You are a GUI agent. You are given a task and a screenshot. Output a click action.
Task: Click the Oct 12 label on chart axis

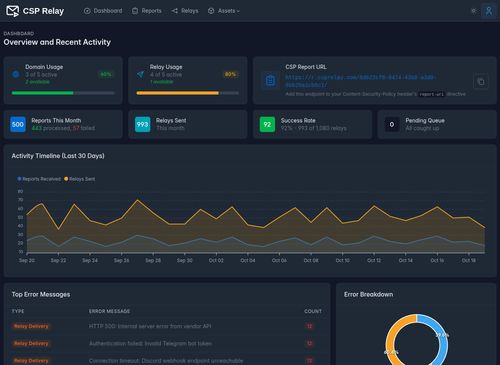coord(374,260)
